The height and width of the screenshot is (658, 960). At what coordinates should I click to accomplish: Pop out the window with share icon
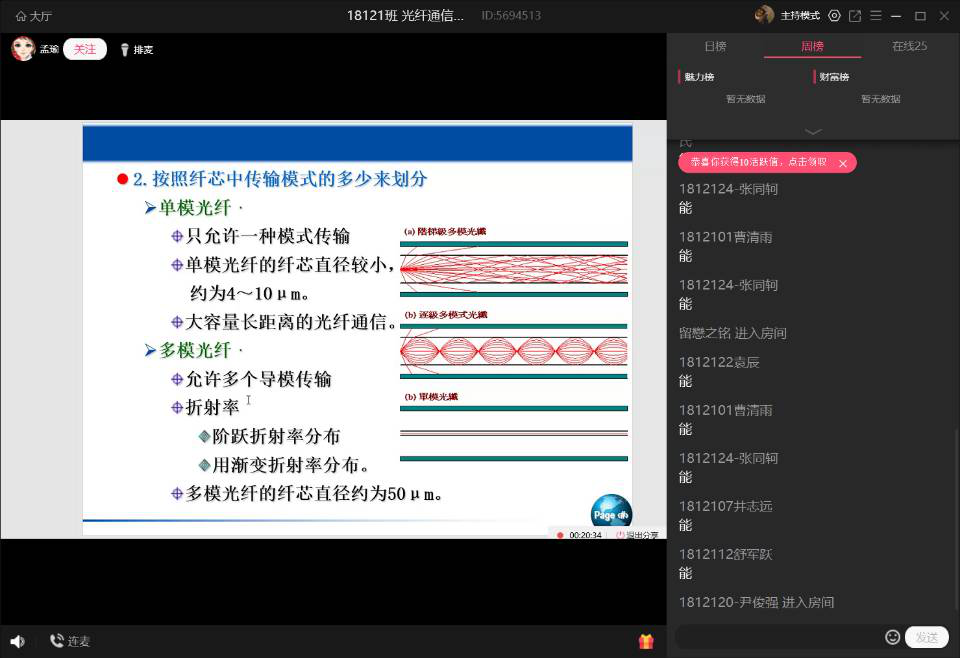pos(855,16)
